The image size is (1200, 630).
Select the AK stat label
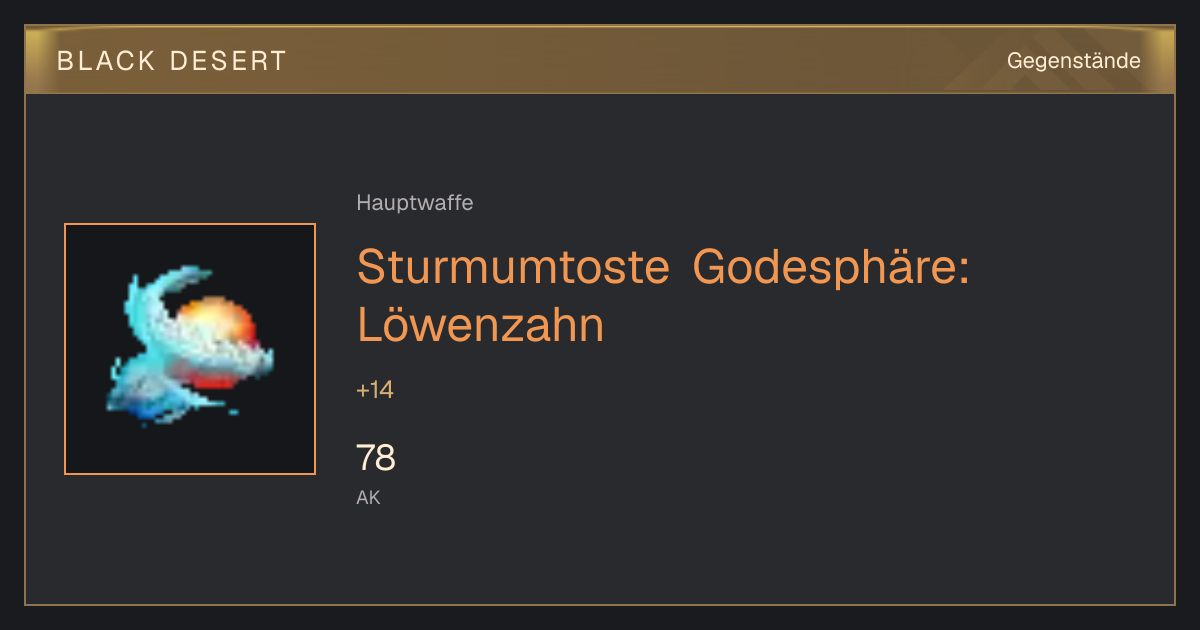pos(368,497)
